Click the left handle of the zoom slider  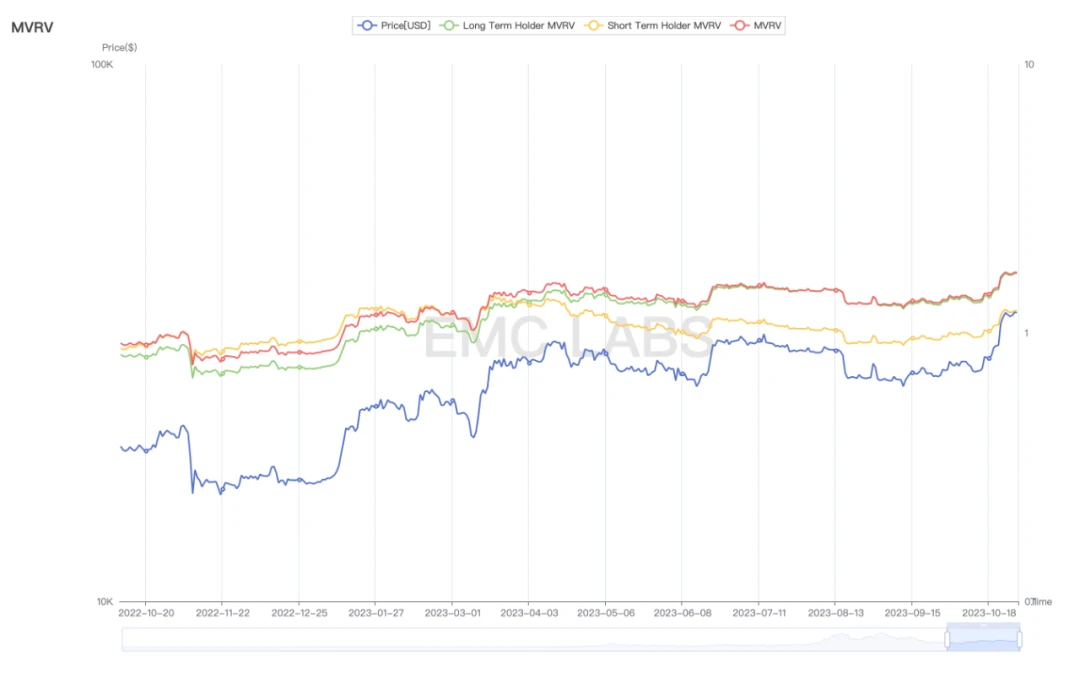tap(947, 639)
